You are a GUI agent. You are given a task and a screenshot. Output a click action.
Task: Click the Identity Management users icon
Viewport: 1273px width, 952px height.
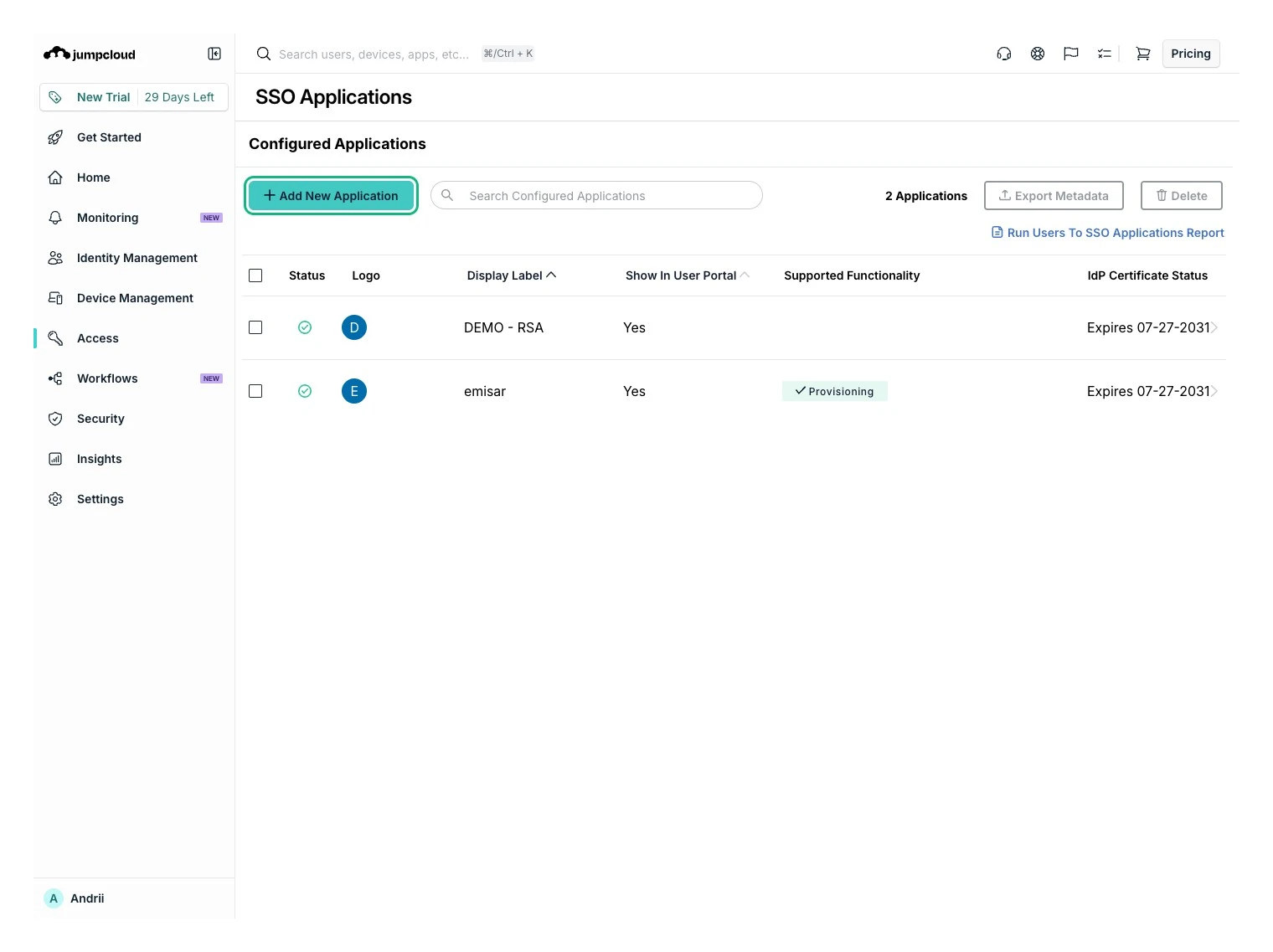tap(55, 258)
